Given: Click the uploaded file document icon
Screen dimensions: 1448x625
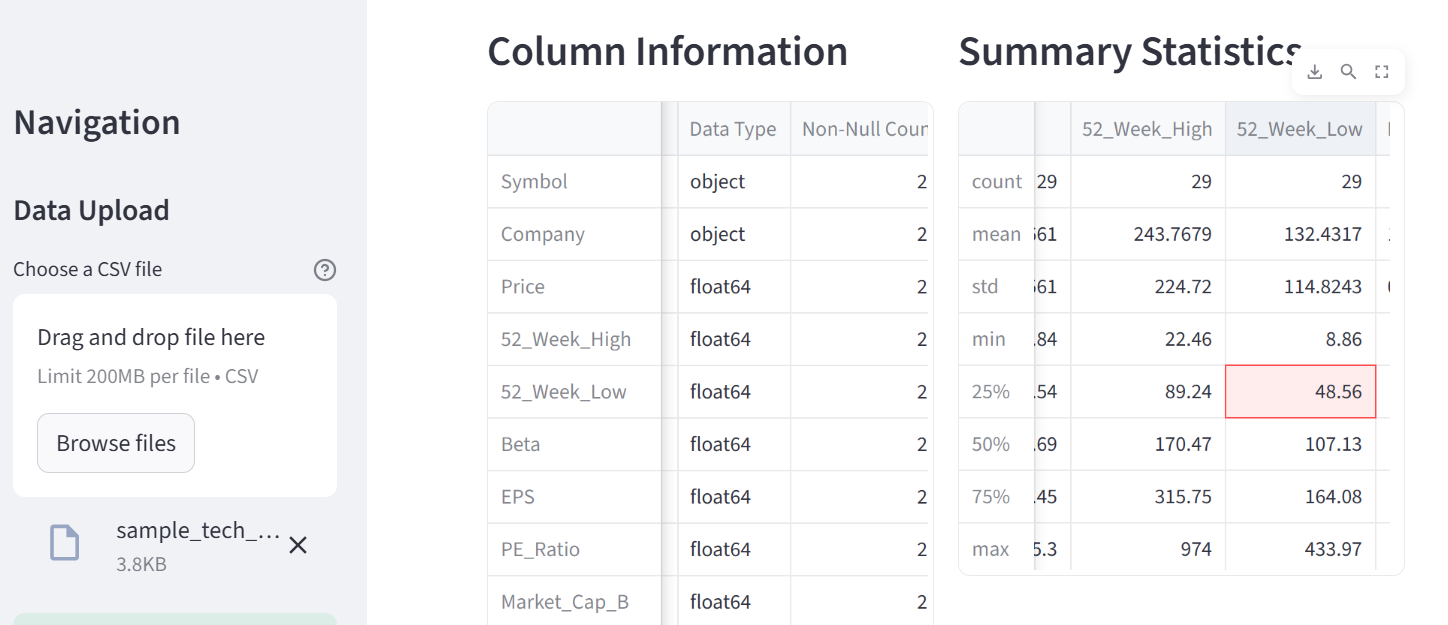Looking at the screenshot, I should tap(65, 543).
